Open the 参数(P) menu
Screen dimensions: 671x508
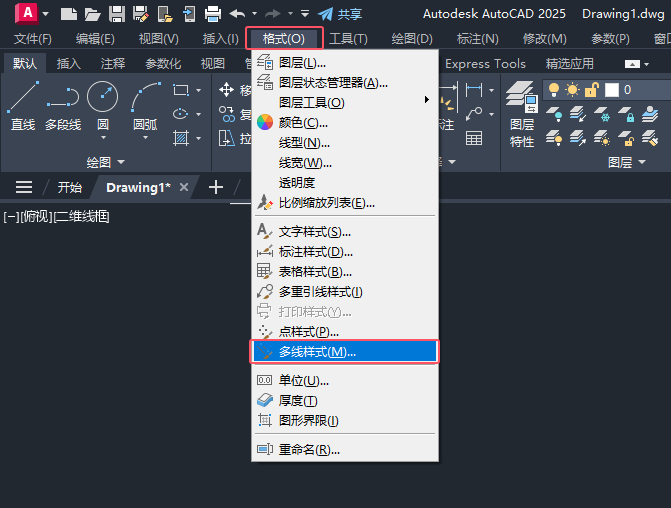click(610, 39)
